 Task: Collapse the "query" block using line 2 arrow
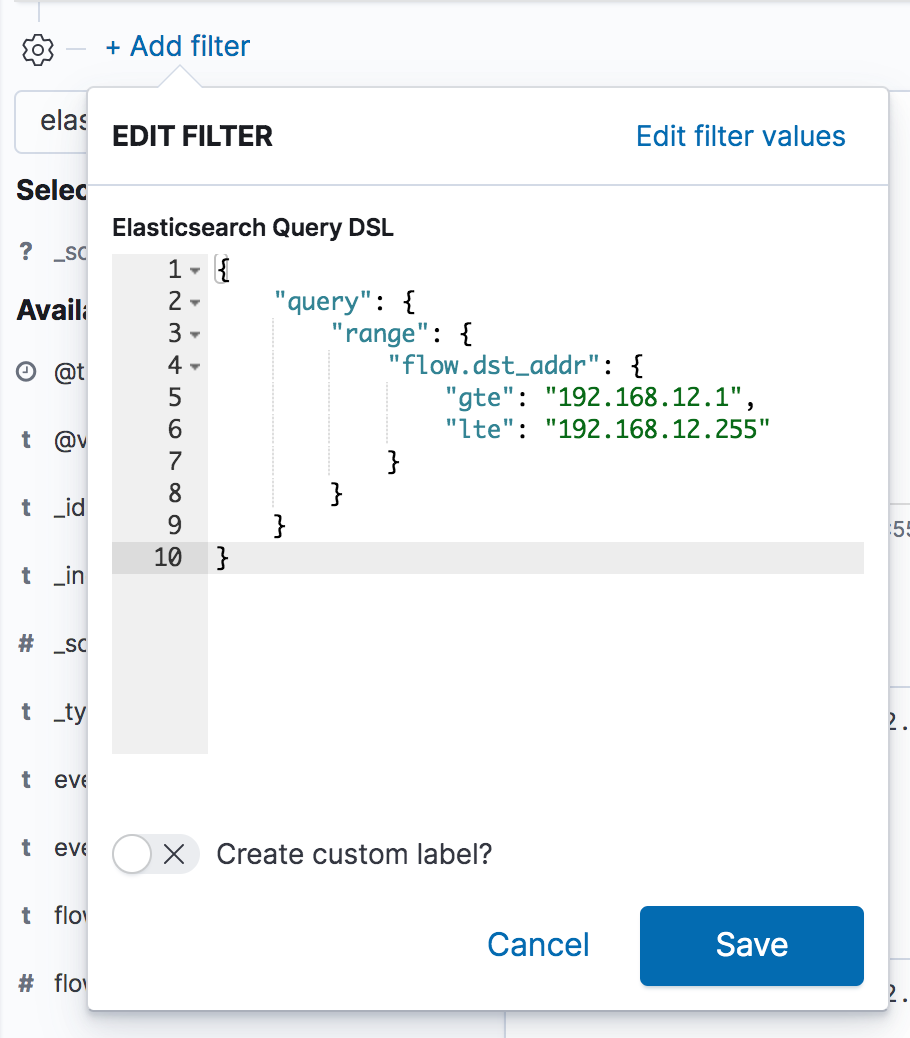[194, 301]
